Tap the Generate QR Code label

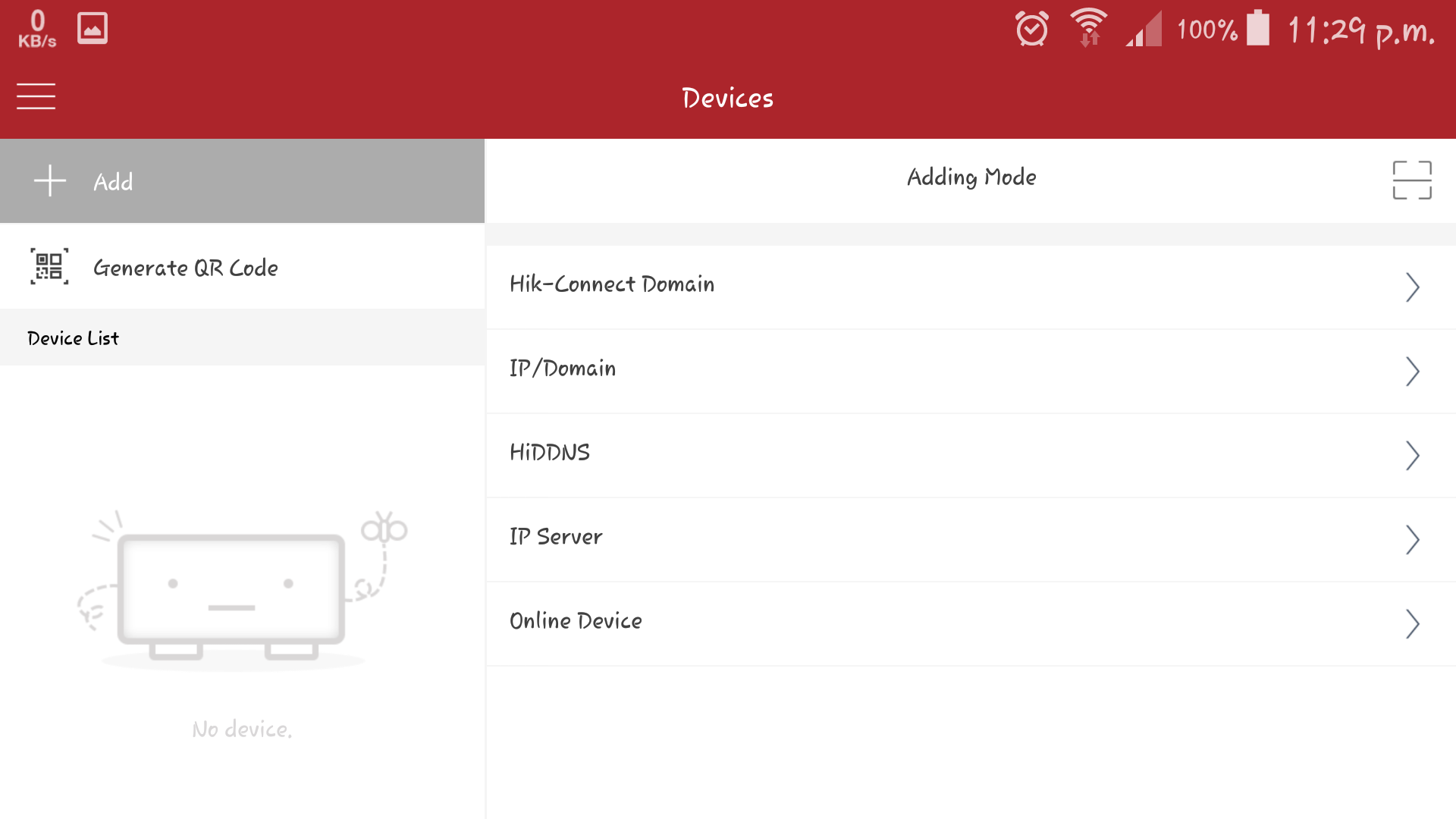186,268
